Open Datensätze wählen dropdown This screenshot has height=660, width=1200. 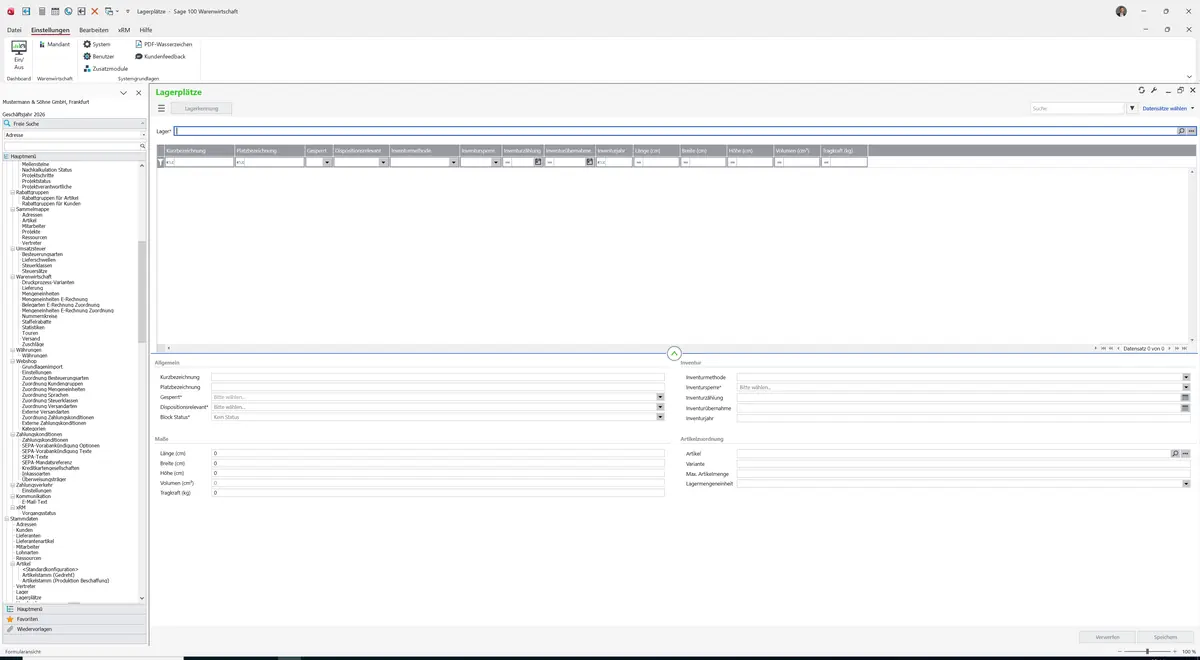click(1168, 108)
